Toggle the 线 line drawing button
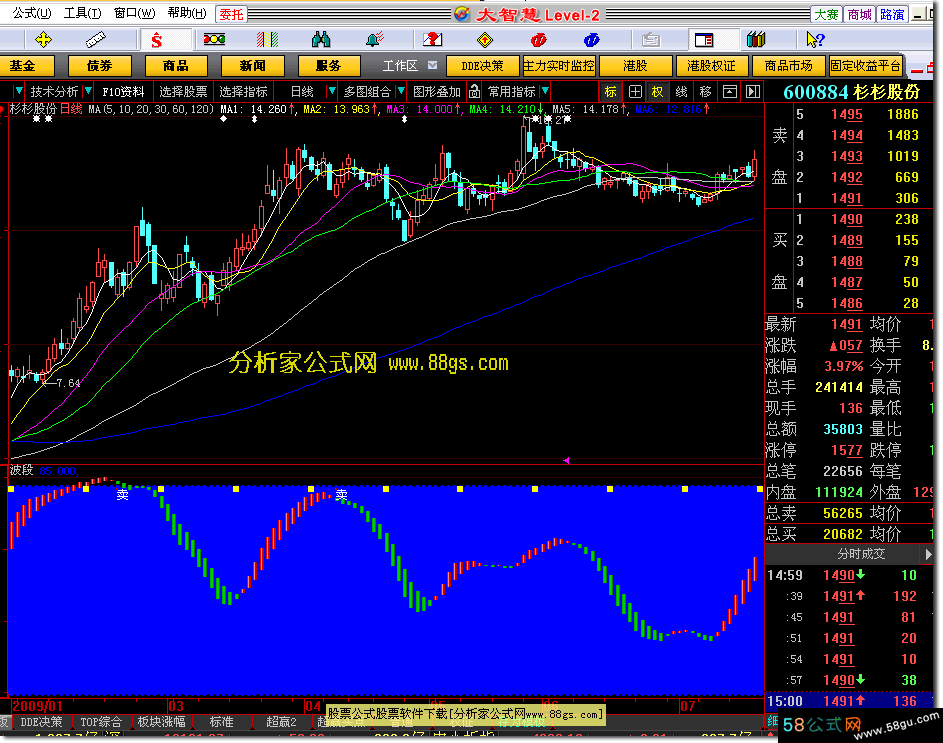This screenshot has height=743, width=943. tap(681, 91)
